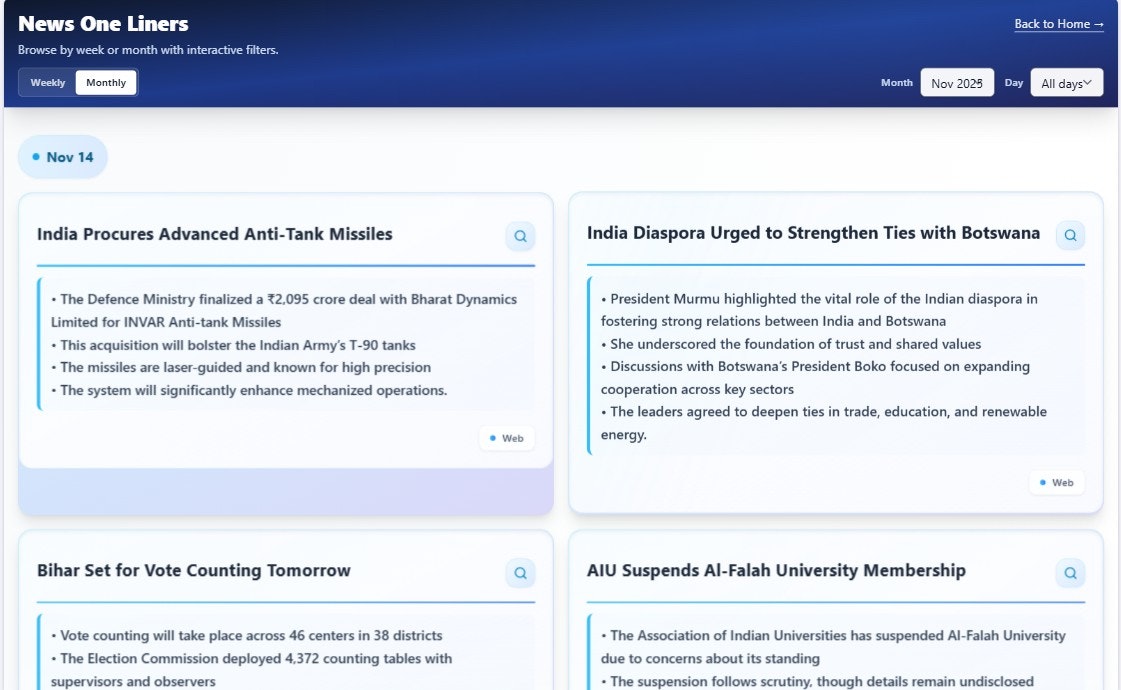Click the 'News One Liners' page title
The height and width of the screenshot is (690, 1121).
click(x=103, y=24)
